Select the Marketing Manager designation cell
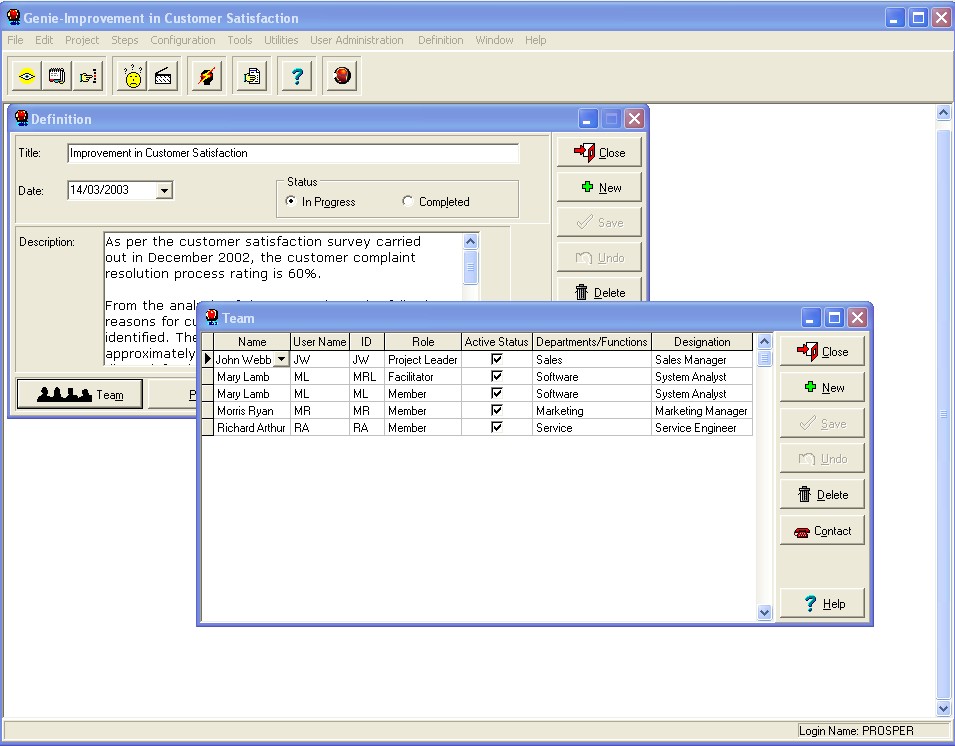Image resolution: width=955 pixels, height=746 pixels. pos(702,410)
